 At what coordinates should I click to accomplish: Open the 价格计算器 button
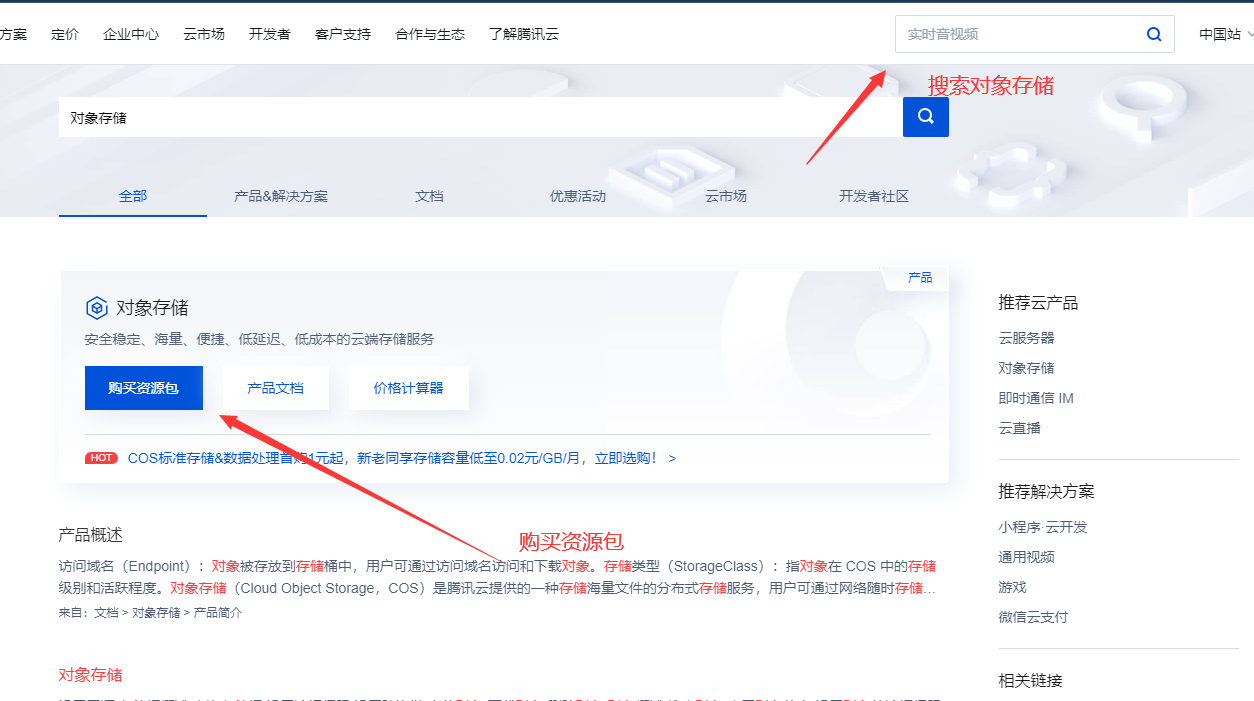click(408, 388)
